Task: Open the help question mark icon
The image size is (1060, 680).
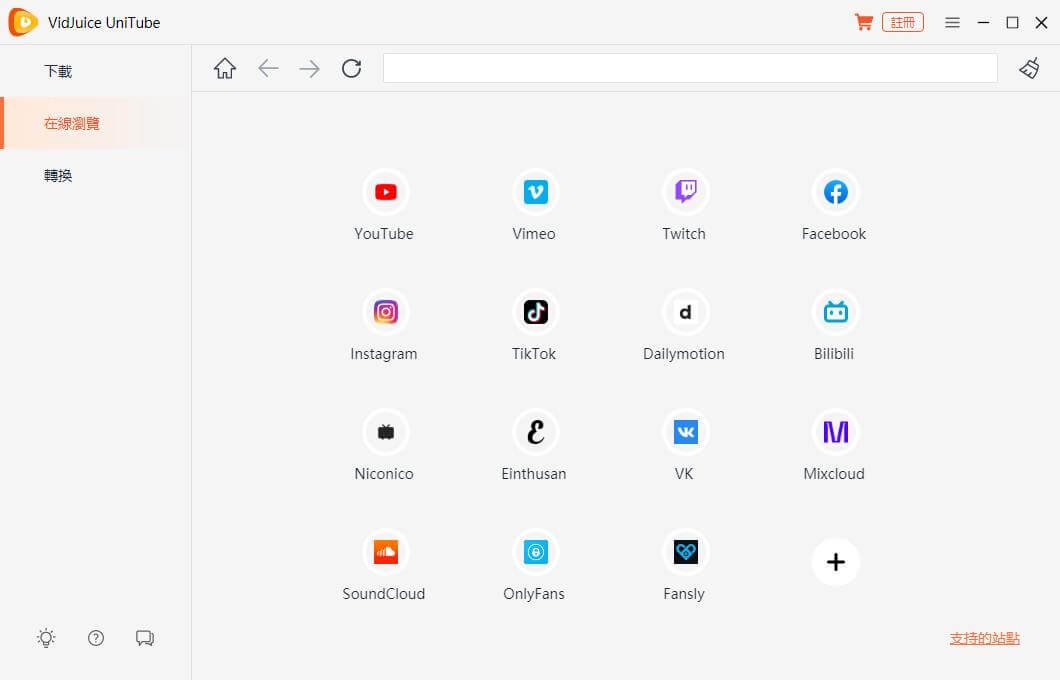Action: pyautogui.click(x=96, y=638)
